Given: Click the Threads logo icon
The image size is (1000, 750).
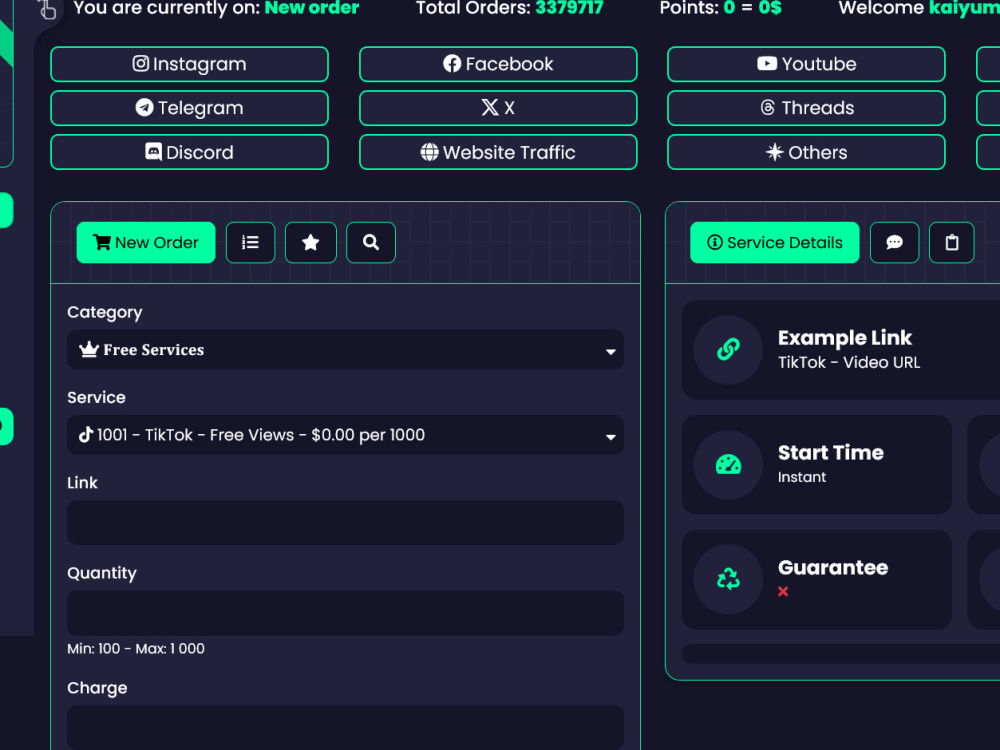Looking at the screenshot, I should [x=768, y=107].
